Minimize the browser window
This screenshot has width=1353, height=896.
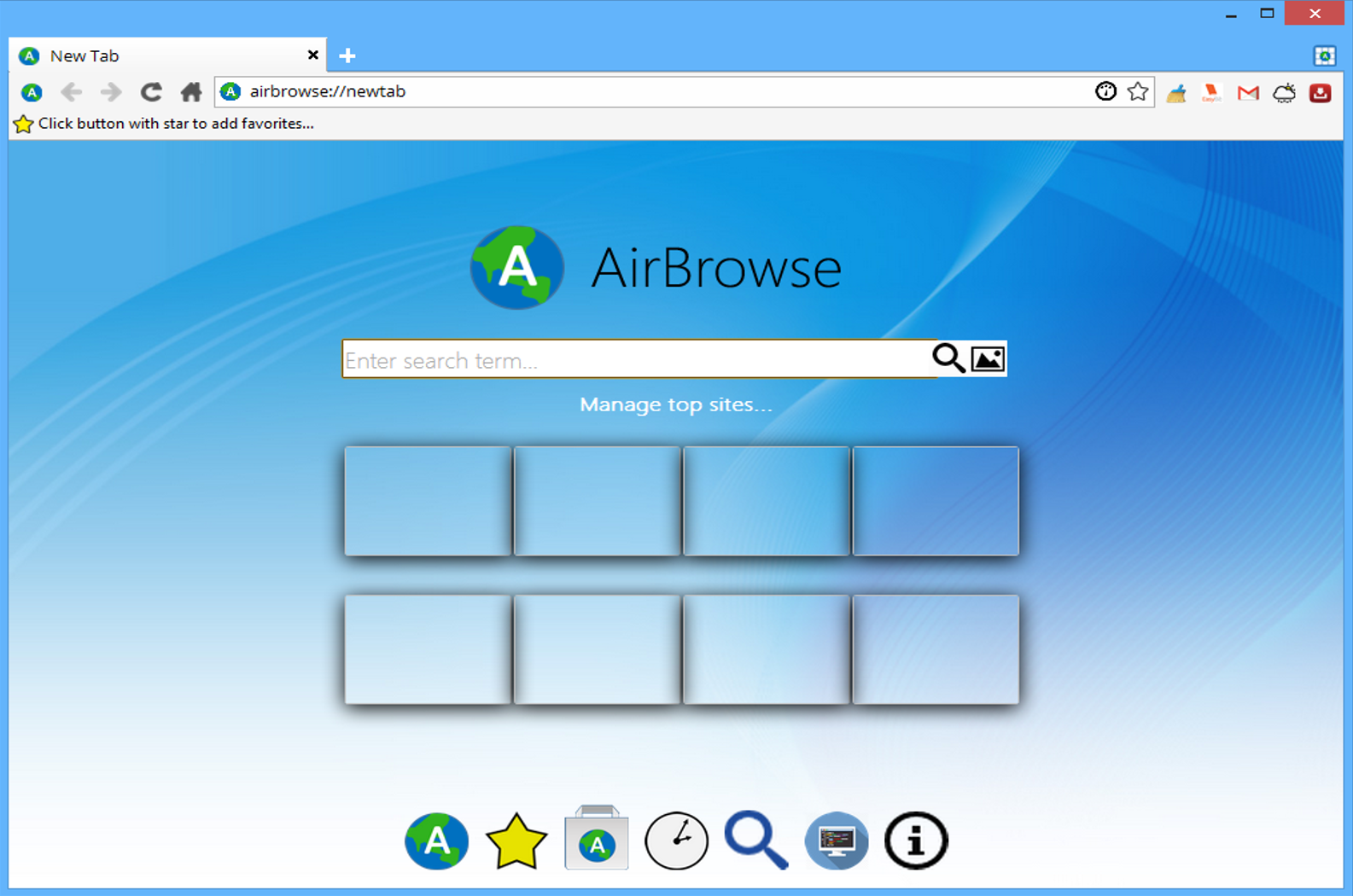pyautogui.click(x=1231, y=15)
